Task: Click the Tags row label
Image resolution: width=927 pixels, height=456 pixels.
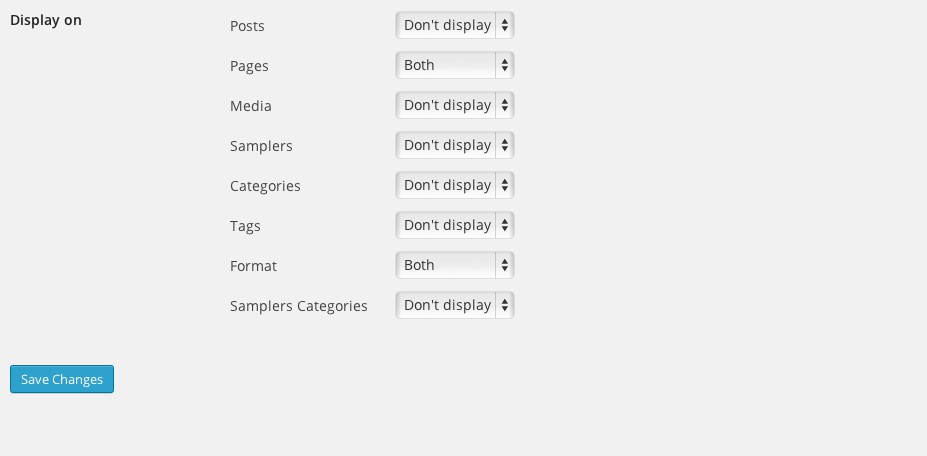Action: 245,226
